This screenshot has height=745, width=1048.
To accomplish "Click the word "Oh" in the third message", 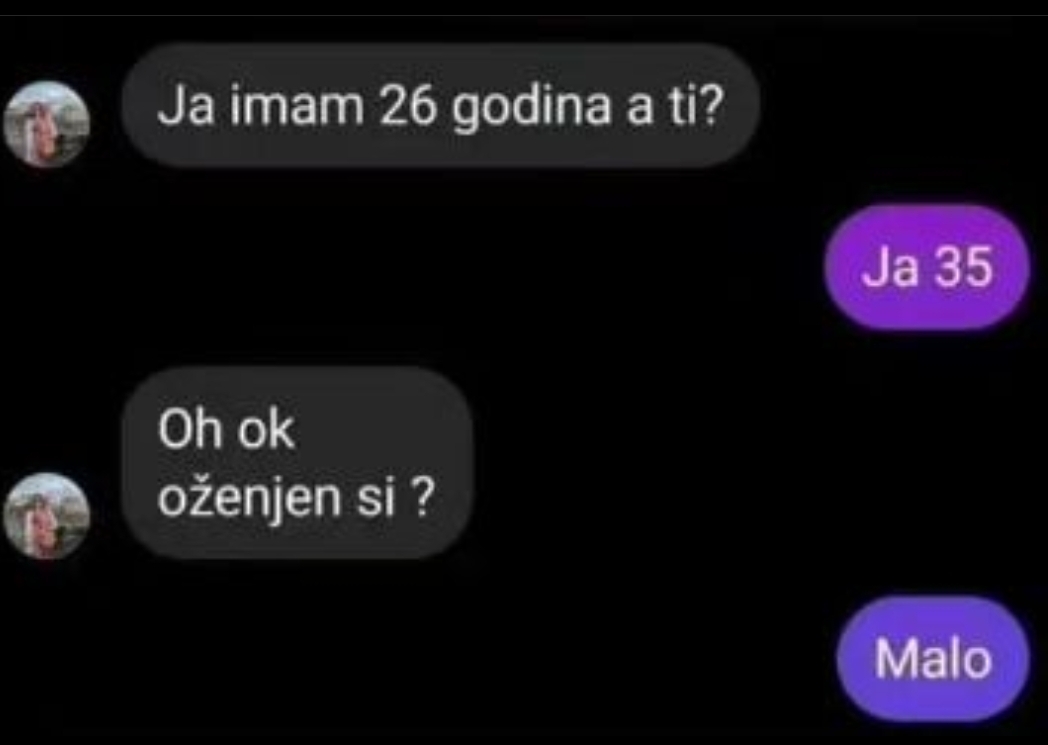I will (190, 429).
